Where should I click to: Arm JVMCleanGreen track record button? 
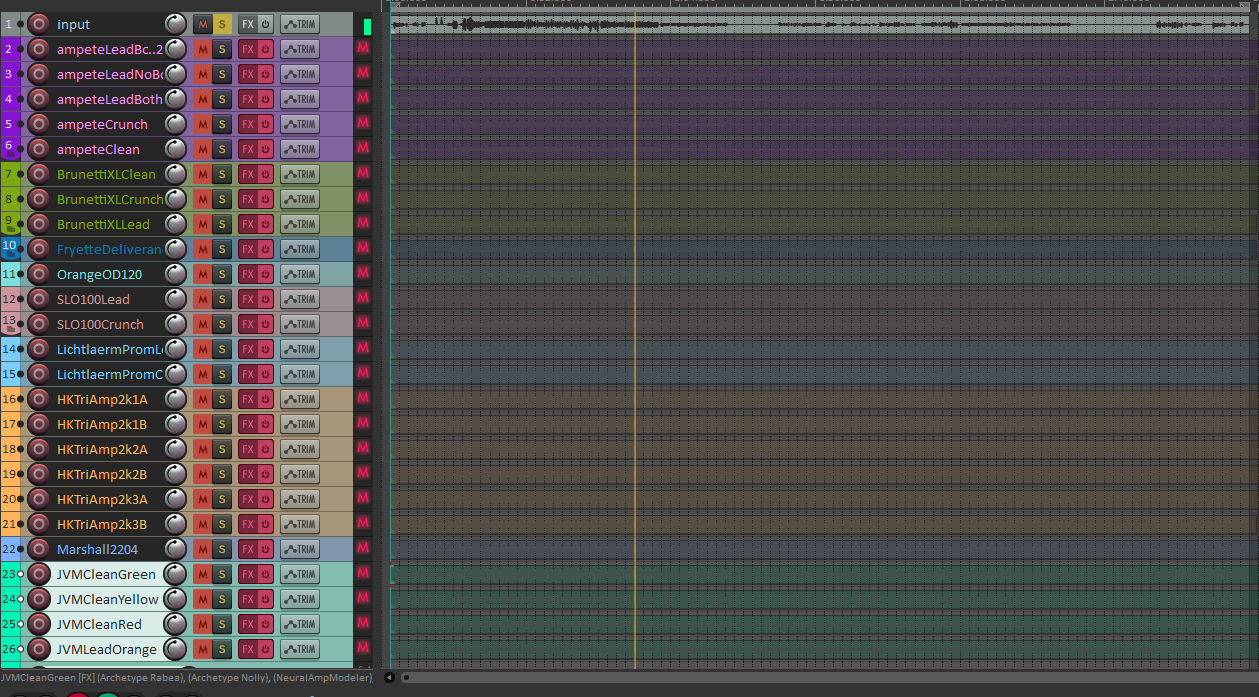(x=39, y=574)
